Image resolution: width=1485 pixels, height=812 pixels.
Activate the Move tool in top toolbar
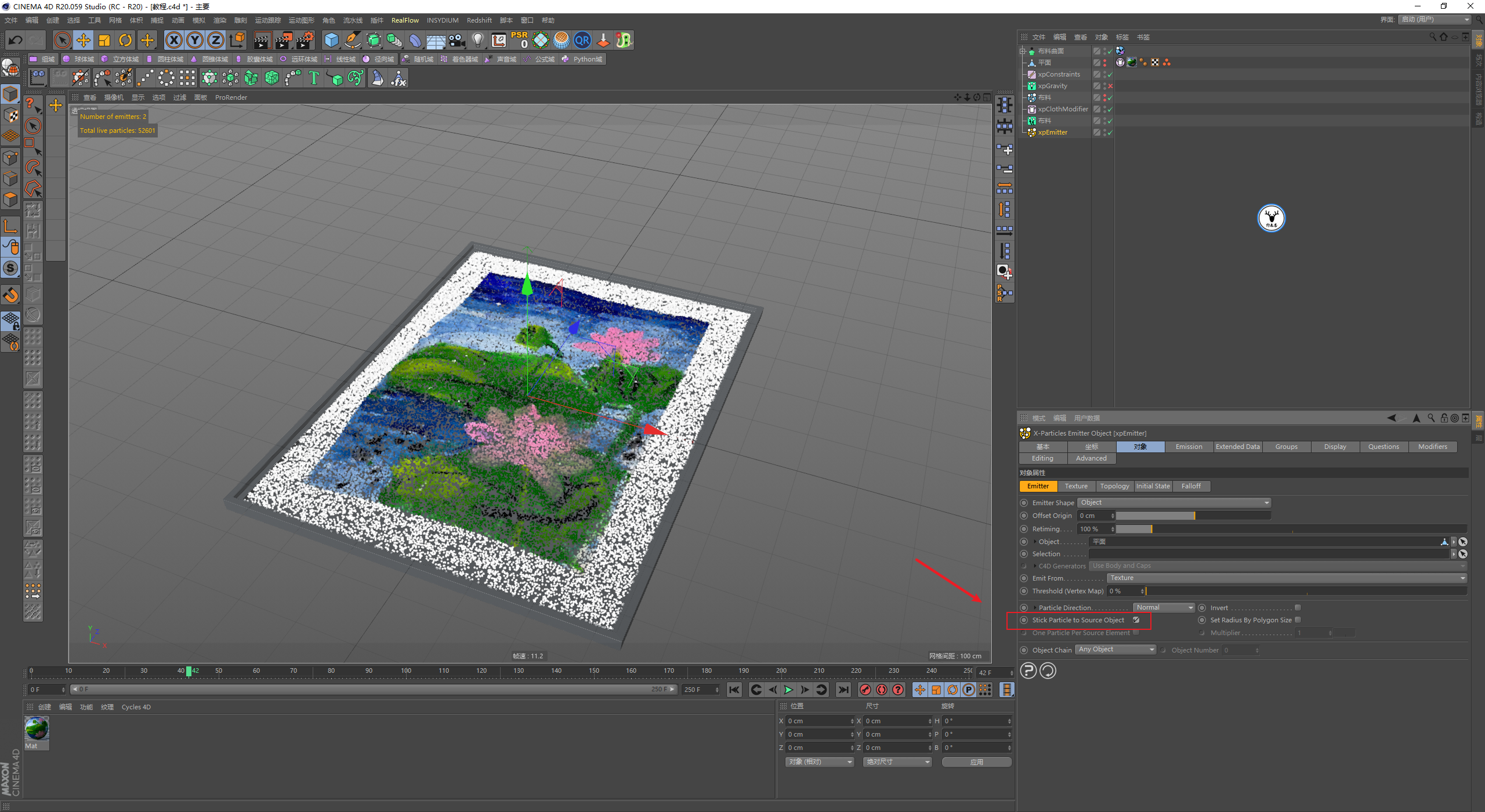point(84,40)
